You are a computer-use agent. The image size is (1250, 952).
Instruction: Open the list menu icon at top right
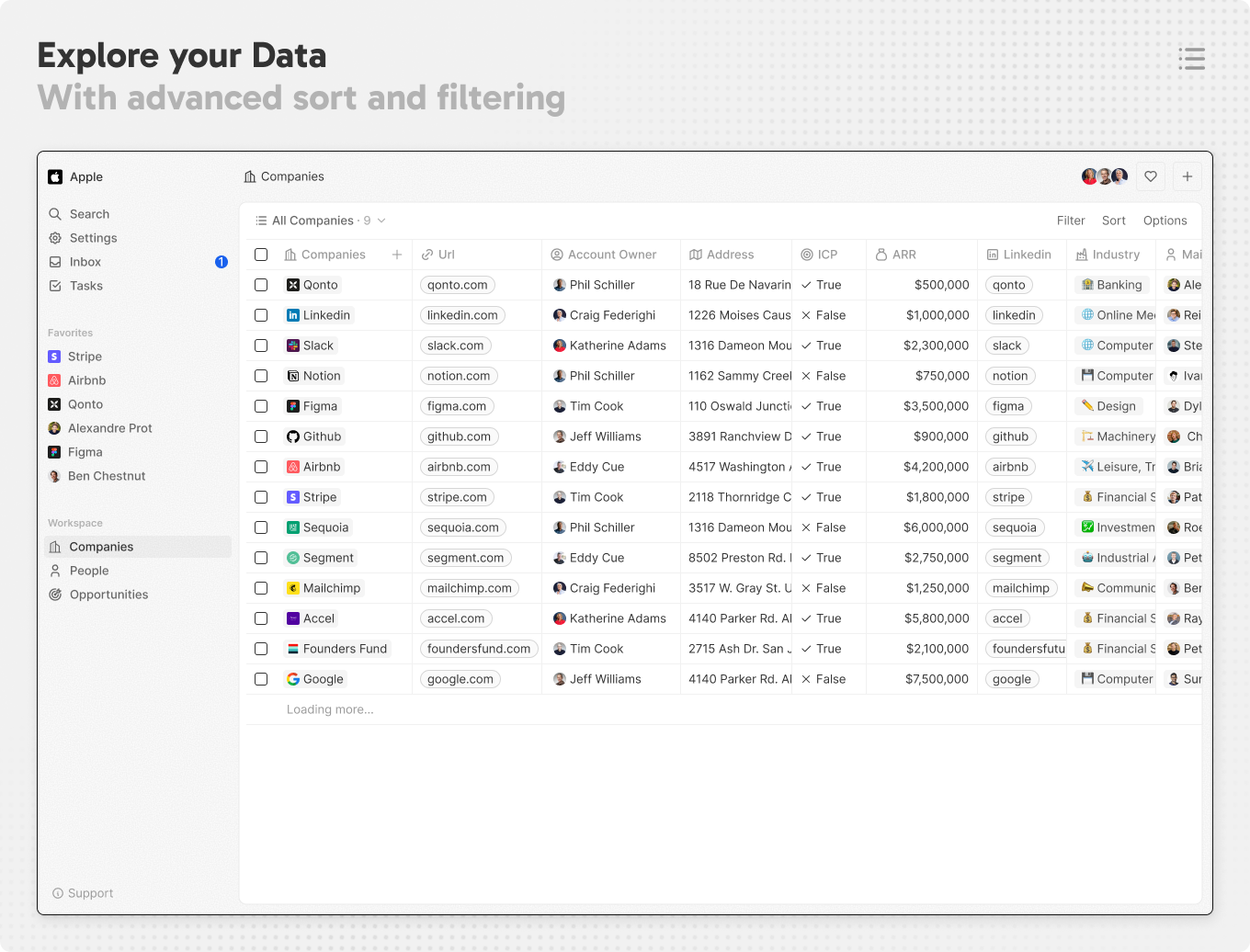[1191, 59]
